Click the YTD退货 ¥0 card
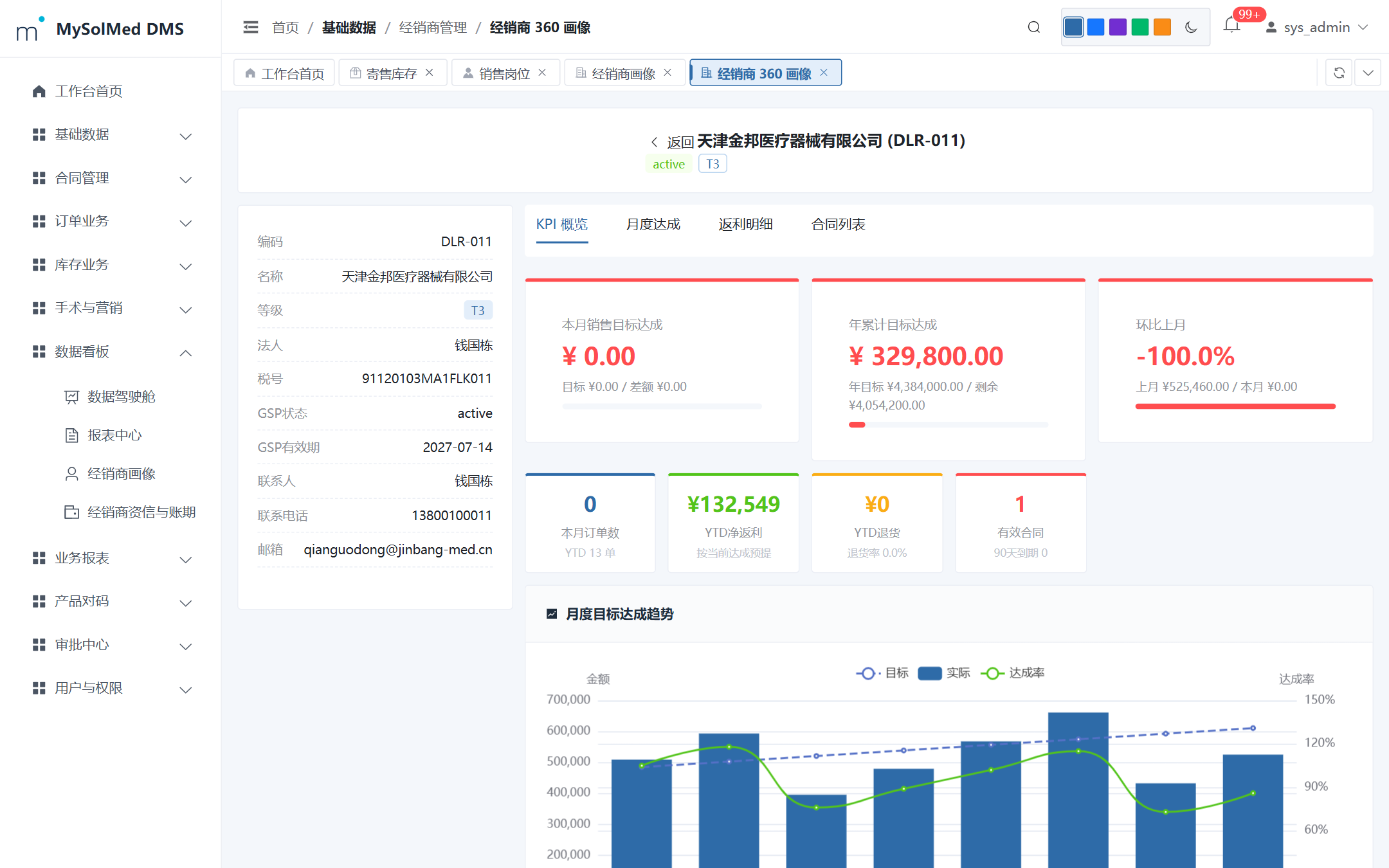 (877, 523)
